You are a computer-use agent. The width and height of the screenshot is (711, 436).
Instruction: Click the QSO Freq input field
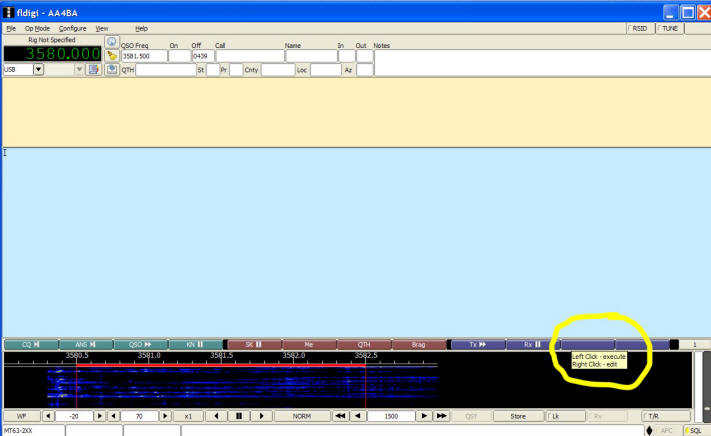(144, 56)
